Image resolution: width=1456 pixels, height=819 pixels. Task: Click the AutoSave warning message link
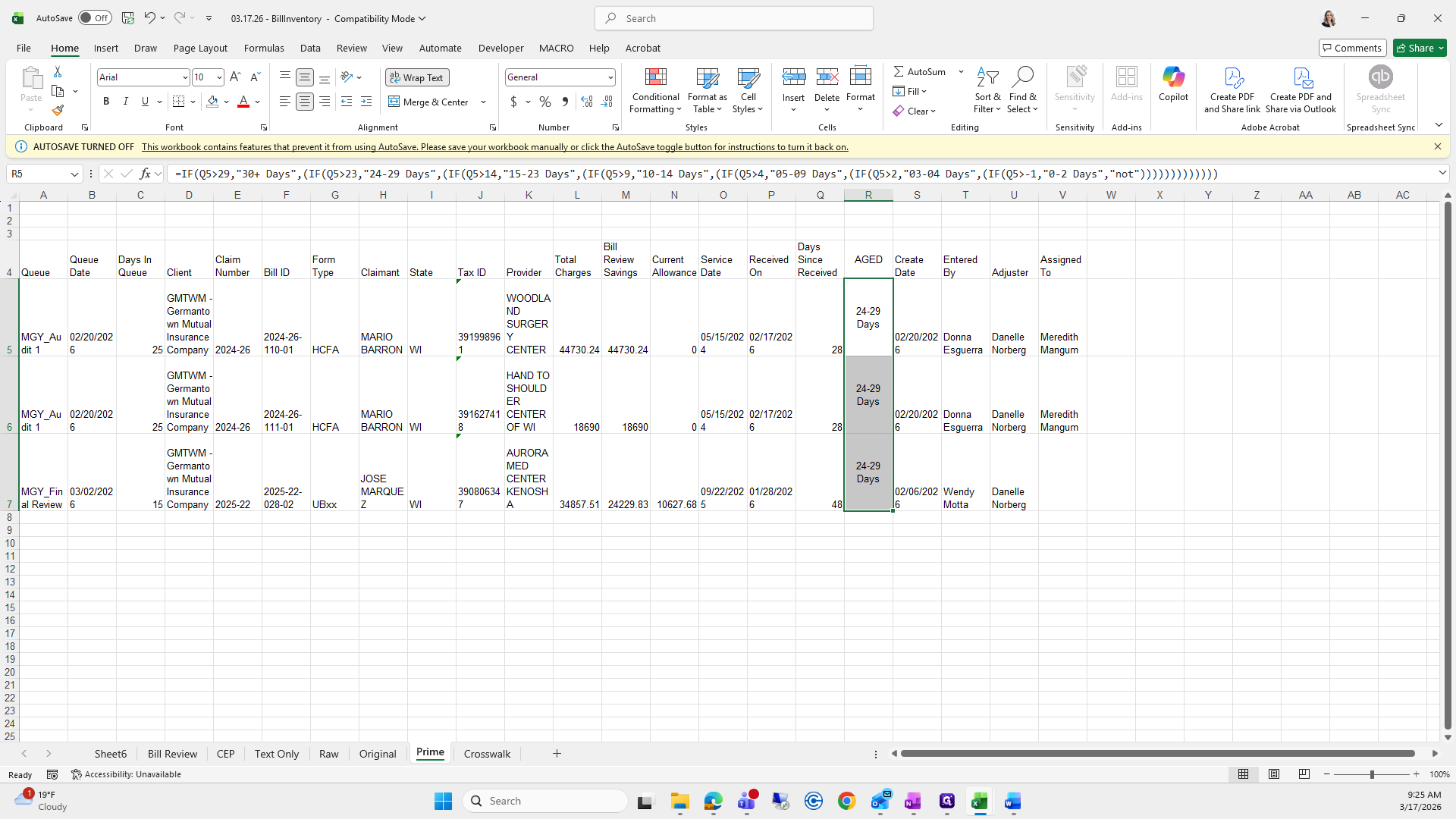coord(494,147)
